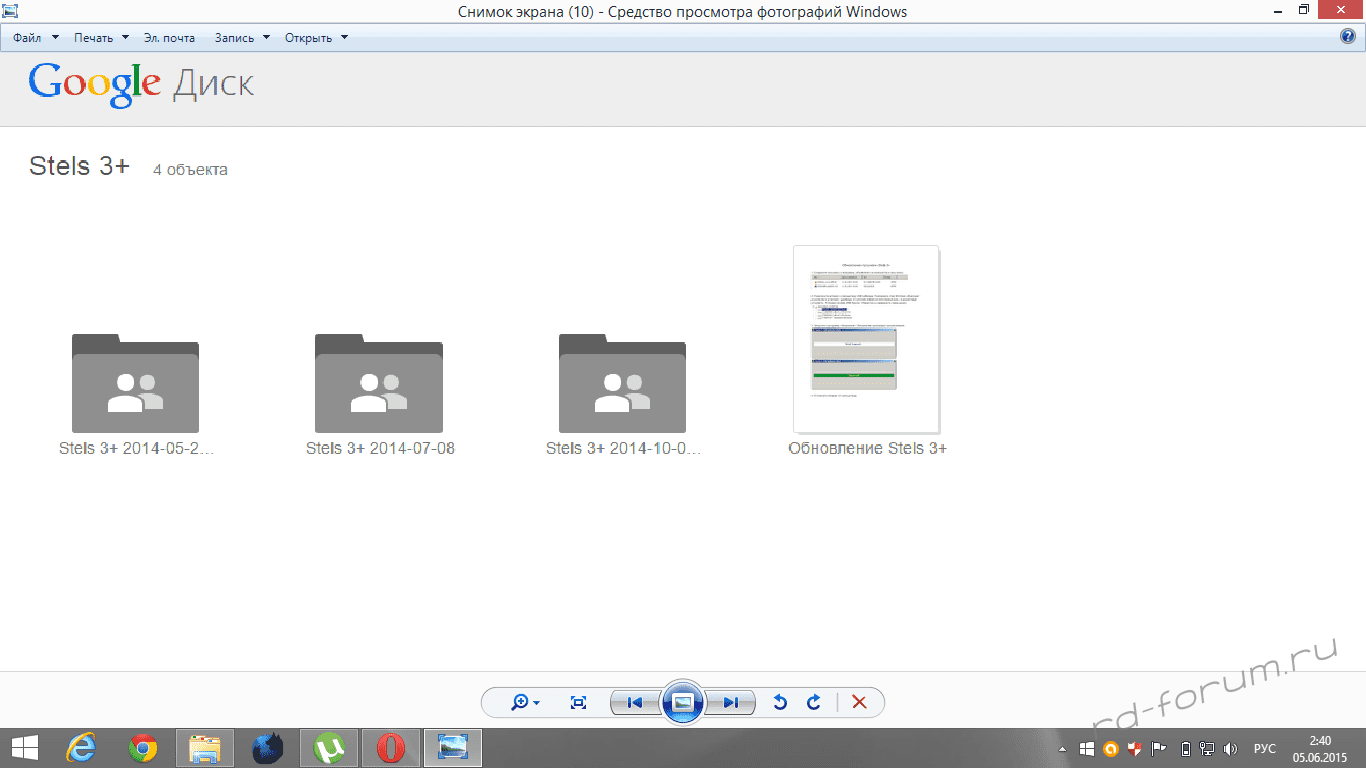This screenshot has height=768, width=1366.
Task: Open Google Chrome from the taskbar
Action: pyautogui.click(x=144, y=748)
